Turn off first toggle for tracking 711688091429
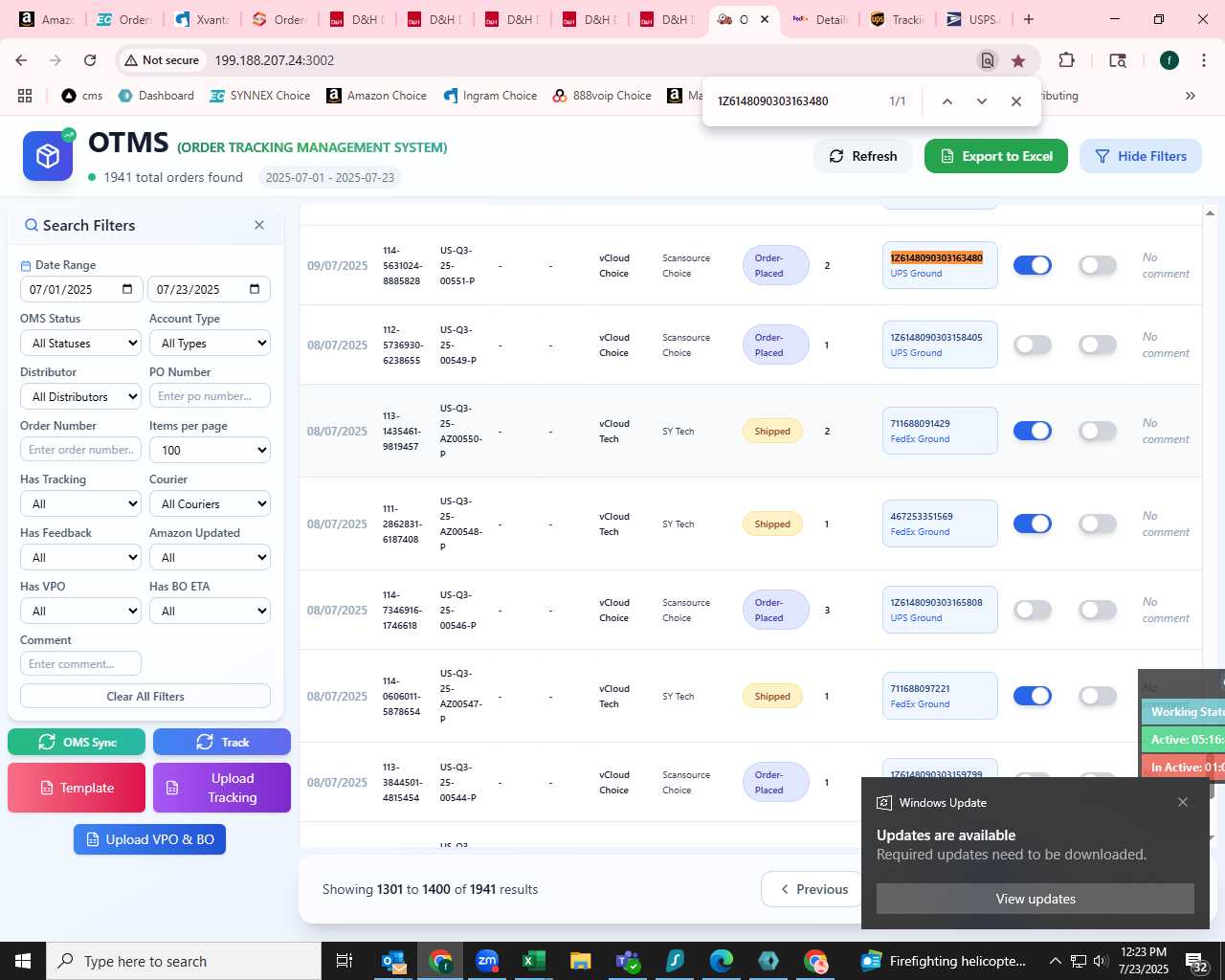This screenshot has height=980, width=1225. coord(1033,431)
